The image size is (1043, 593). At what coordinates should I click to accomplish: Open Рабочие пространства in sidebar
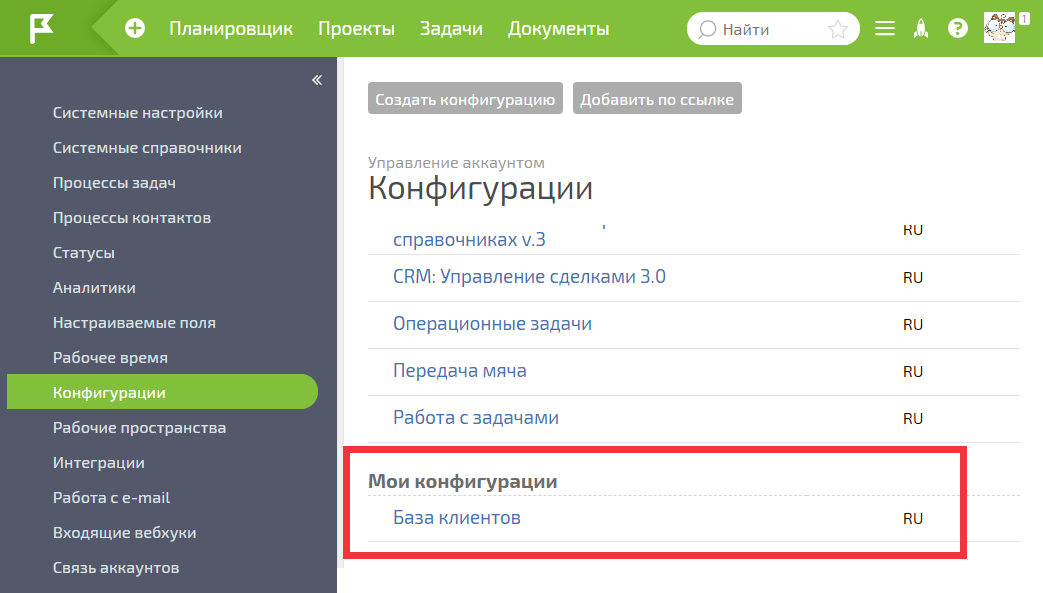140,428
